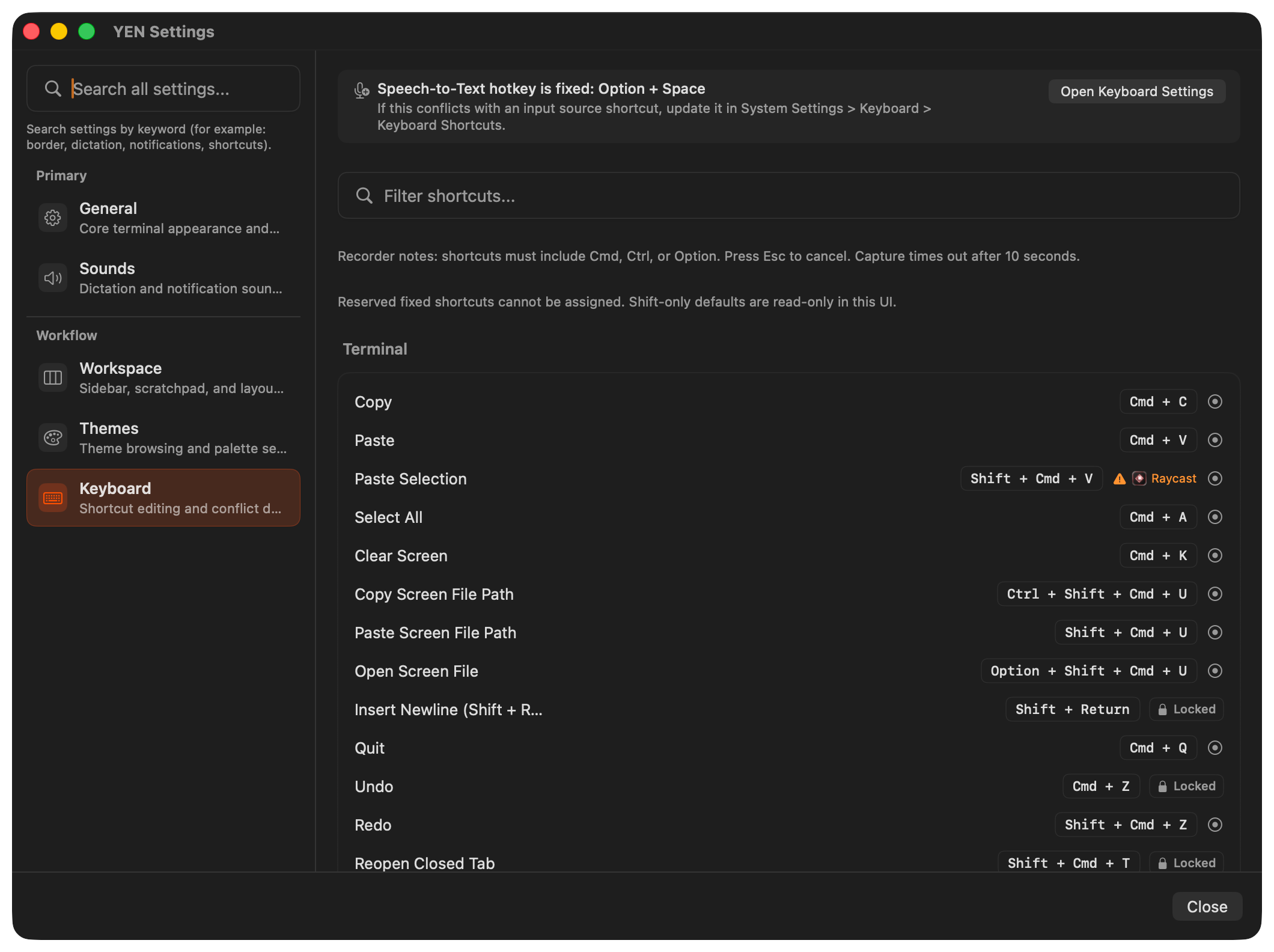Click the record icon for Quit shortcut
Viewport: 1274px width, 952px height.
(1215, 748)
